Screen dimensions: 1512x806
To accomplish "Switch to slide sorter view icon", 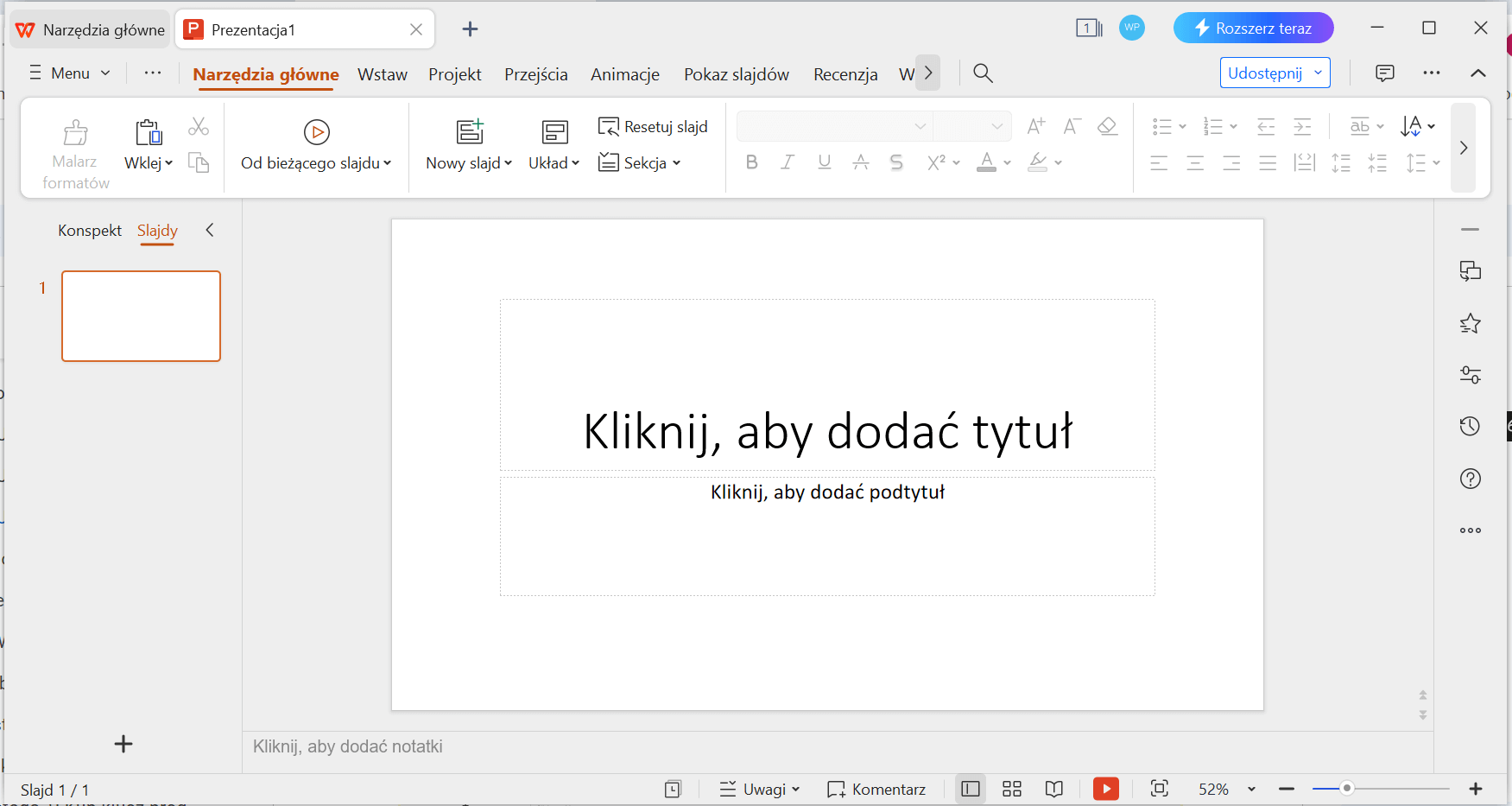I will 1012,789.
